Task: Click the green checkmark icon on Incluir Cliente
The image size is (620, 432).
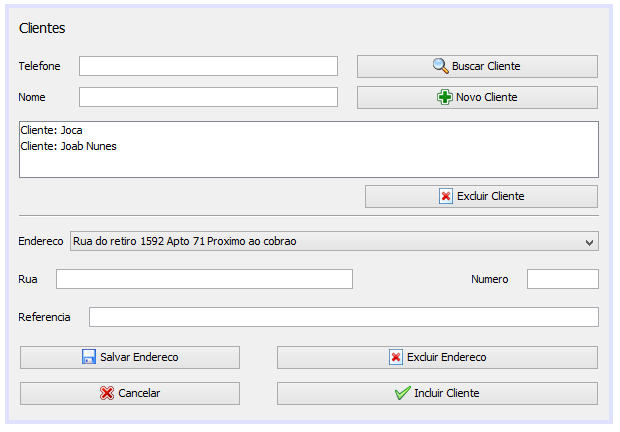Action: 403,393
